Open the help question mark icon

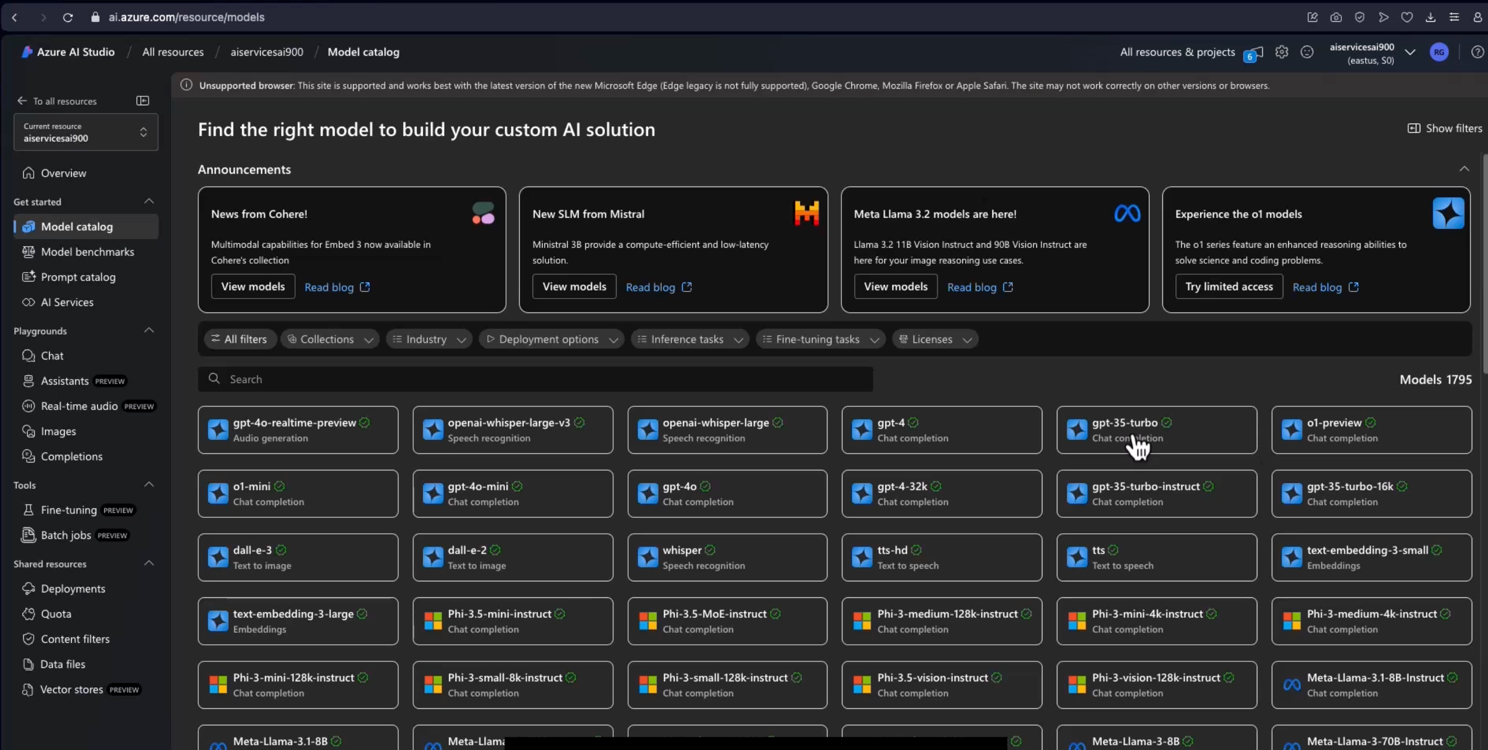tap(1477, 52)
